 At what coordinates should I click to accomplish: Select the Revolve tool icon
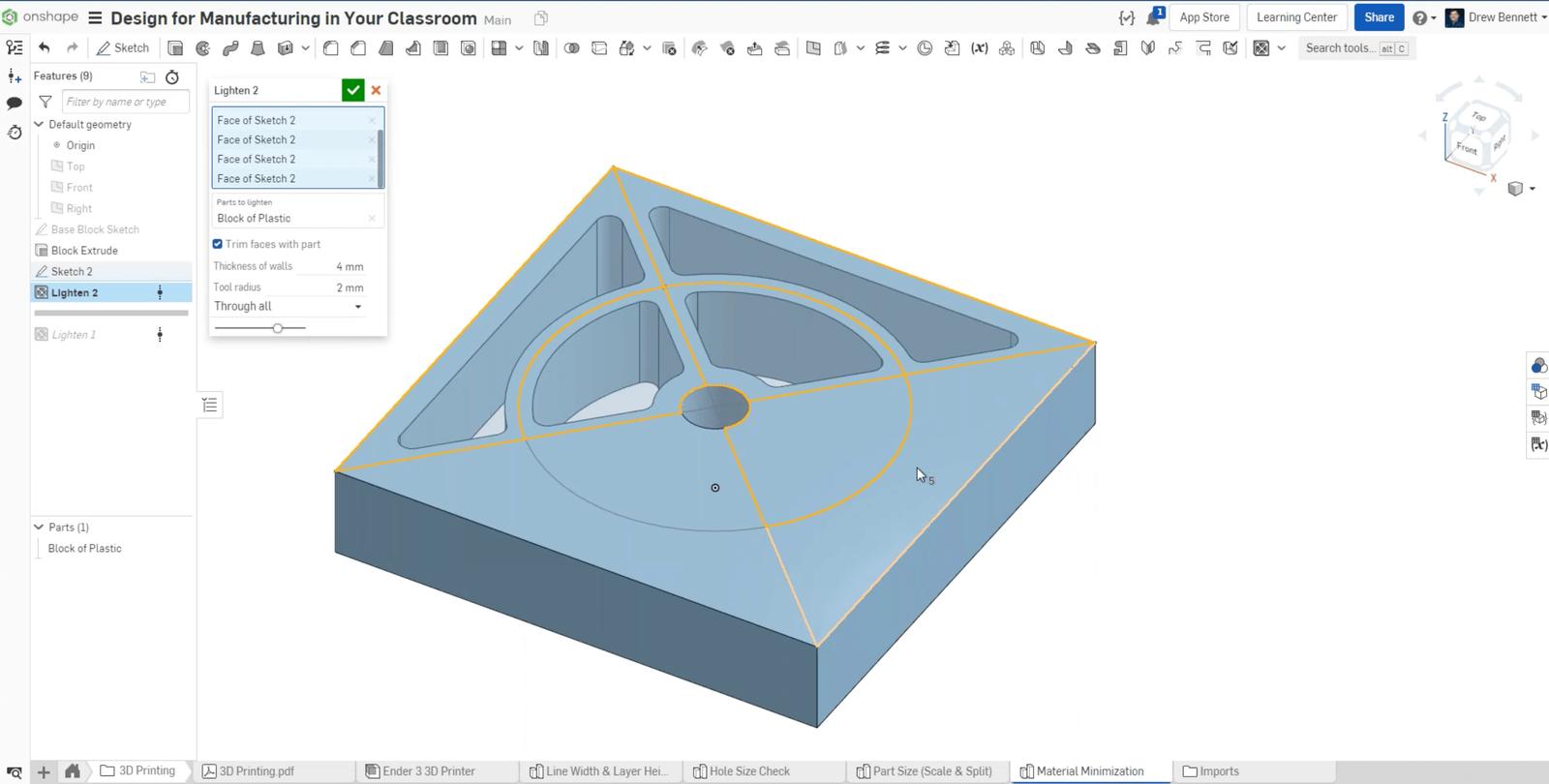(x=203, y=48)
